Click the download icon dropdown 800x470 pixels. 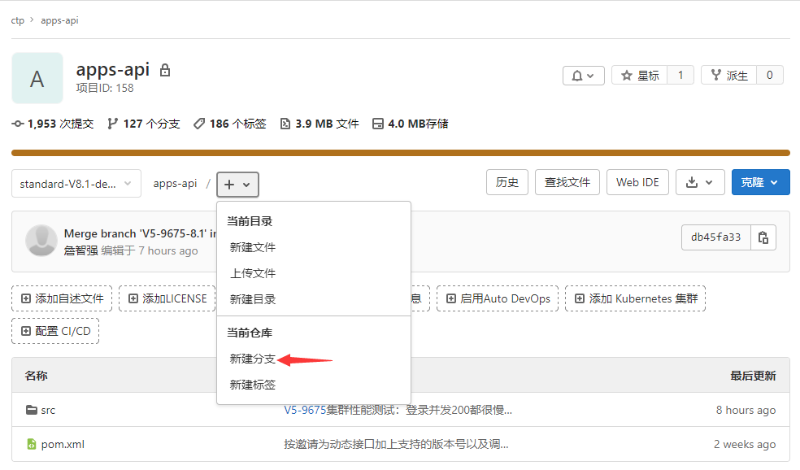[x=699, y=182]
